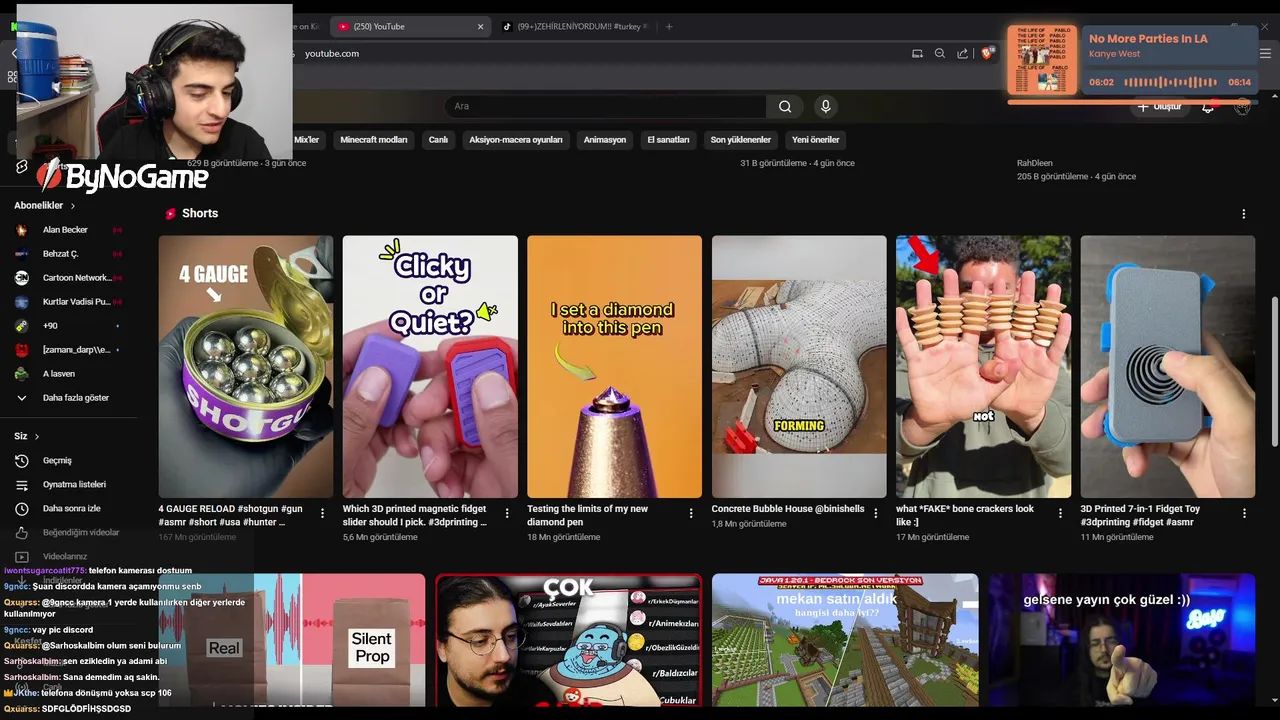Click the No More Parties In LA title
The width and height of the screenshot is (1280, 720).
click(x=1148, y=39)
